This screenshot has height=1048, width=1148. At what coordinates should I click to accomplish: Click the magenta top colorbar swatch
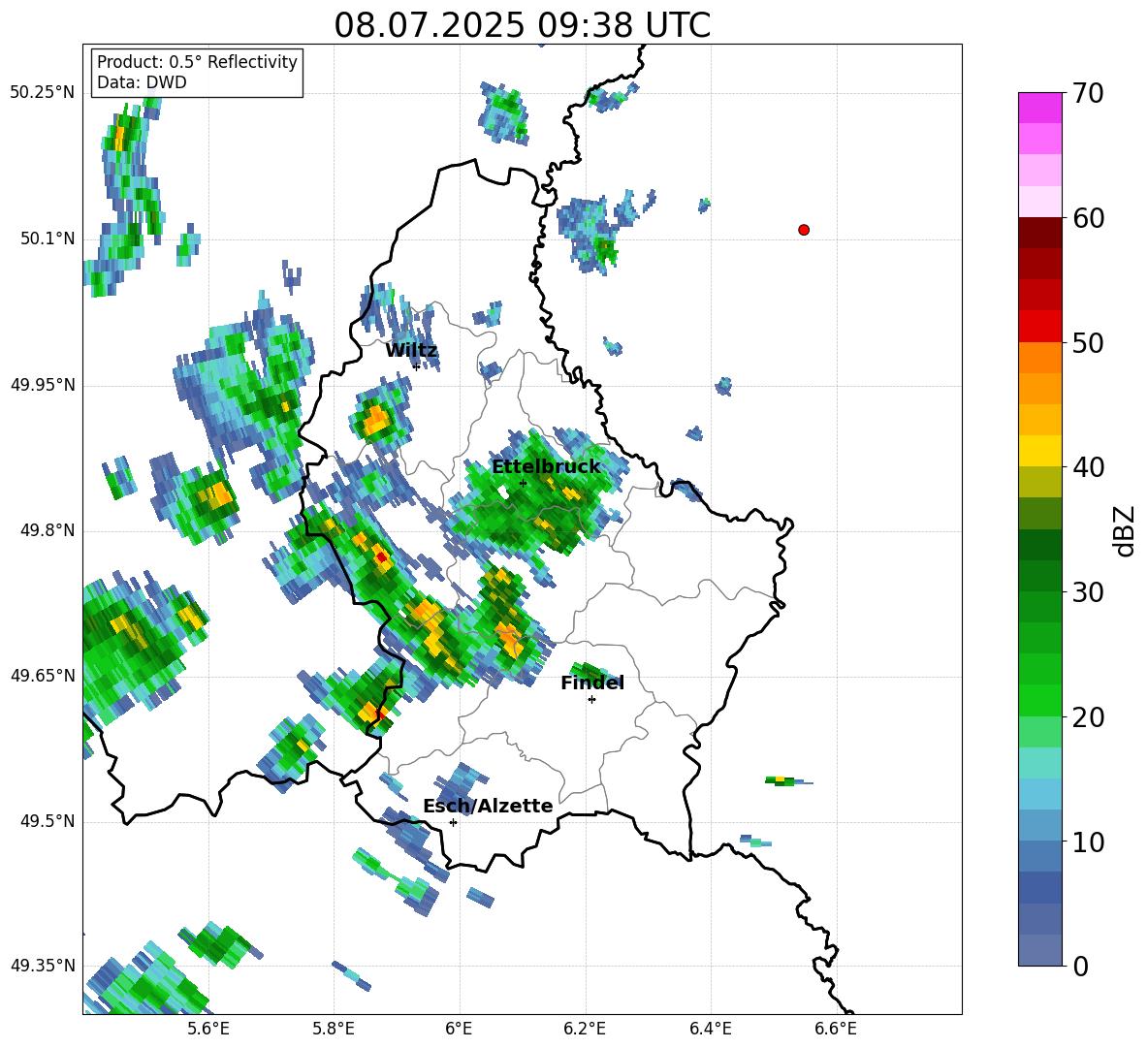pyautogui.click(x=1039, y=108)
